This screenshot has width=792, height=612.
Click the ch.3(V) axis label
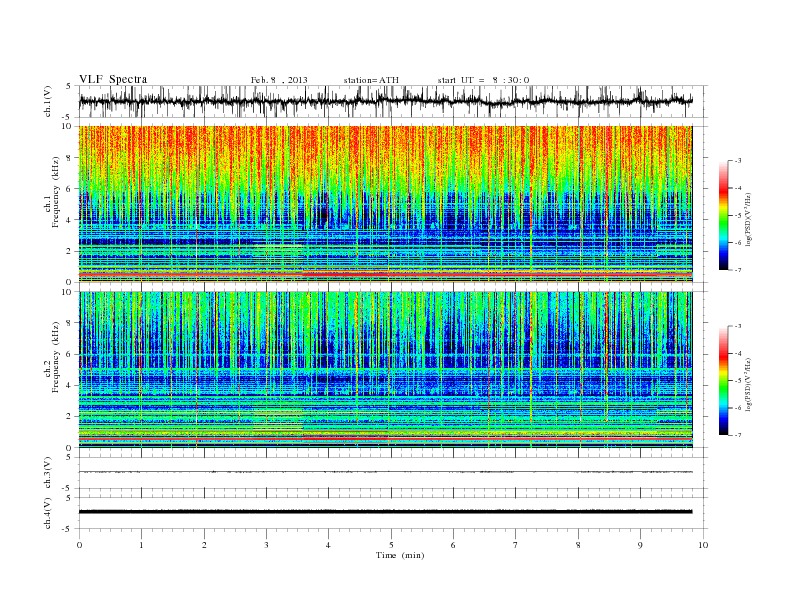[x=47, y=473]
